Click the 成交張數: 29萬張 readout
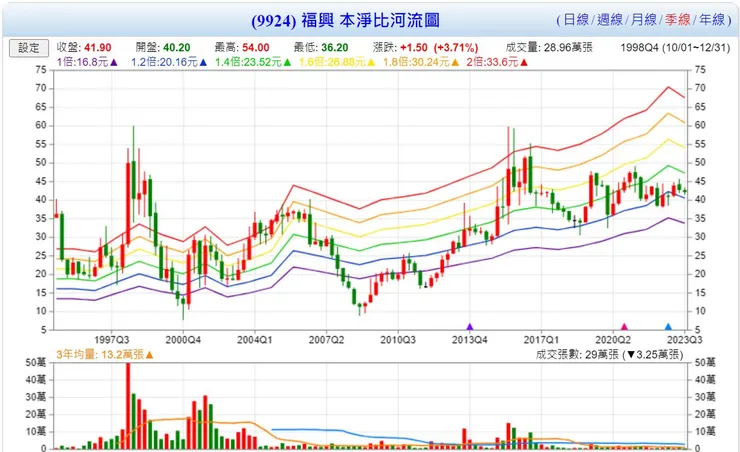Viewport: 740px width, 452px height. pyautogui.click(x=609, y=355)
